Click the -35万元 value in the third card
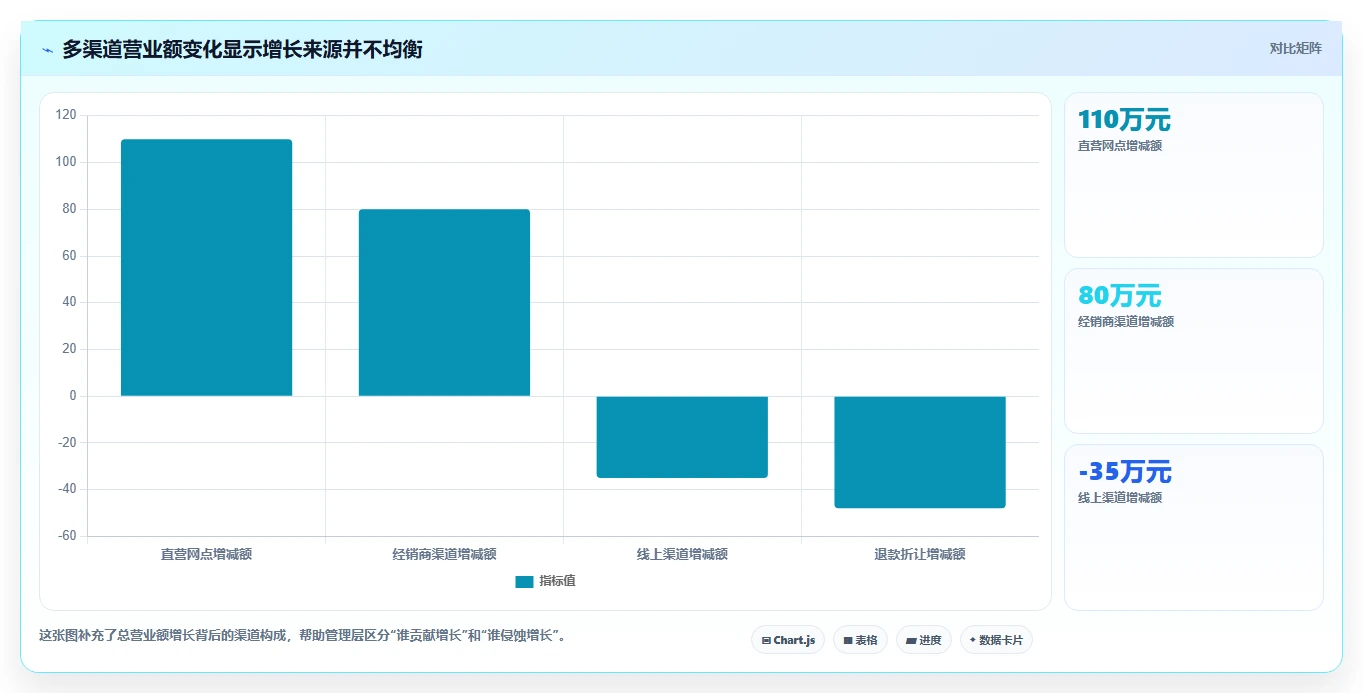1363x693 pixels. pos(1124,472)
